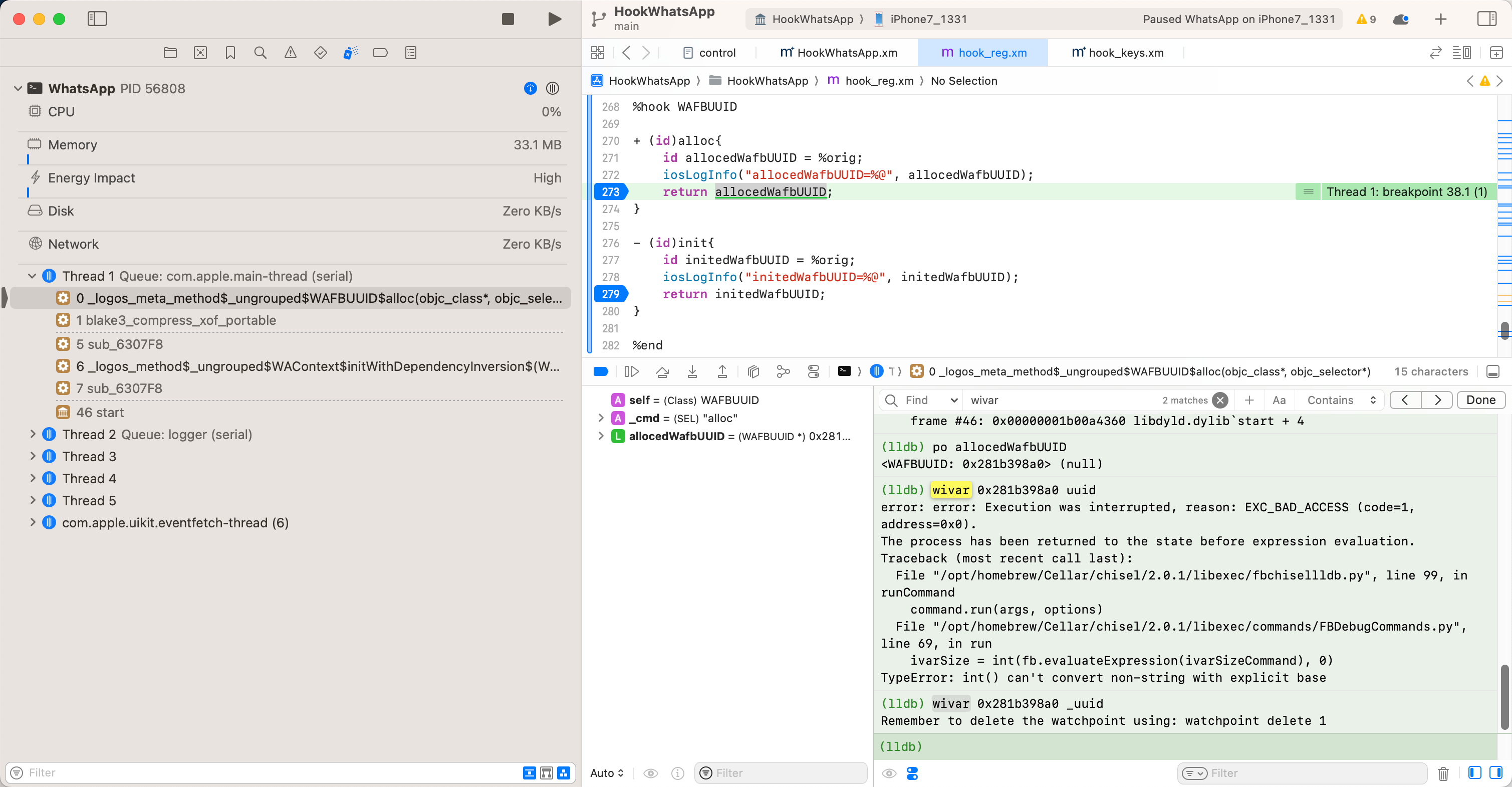Select the hook_reg.xm tab
This screenshot has width=1512, height=787.
coord(983,53)
